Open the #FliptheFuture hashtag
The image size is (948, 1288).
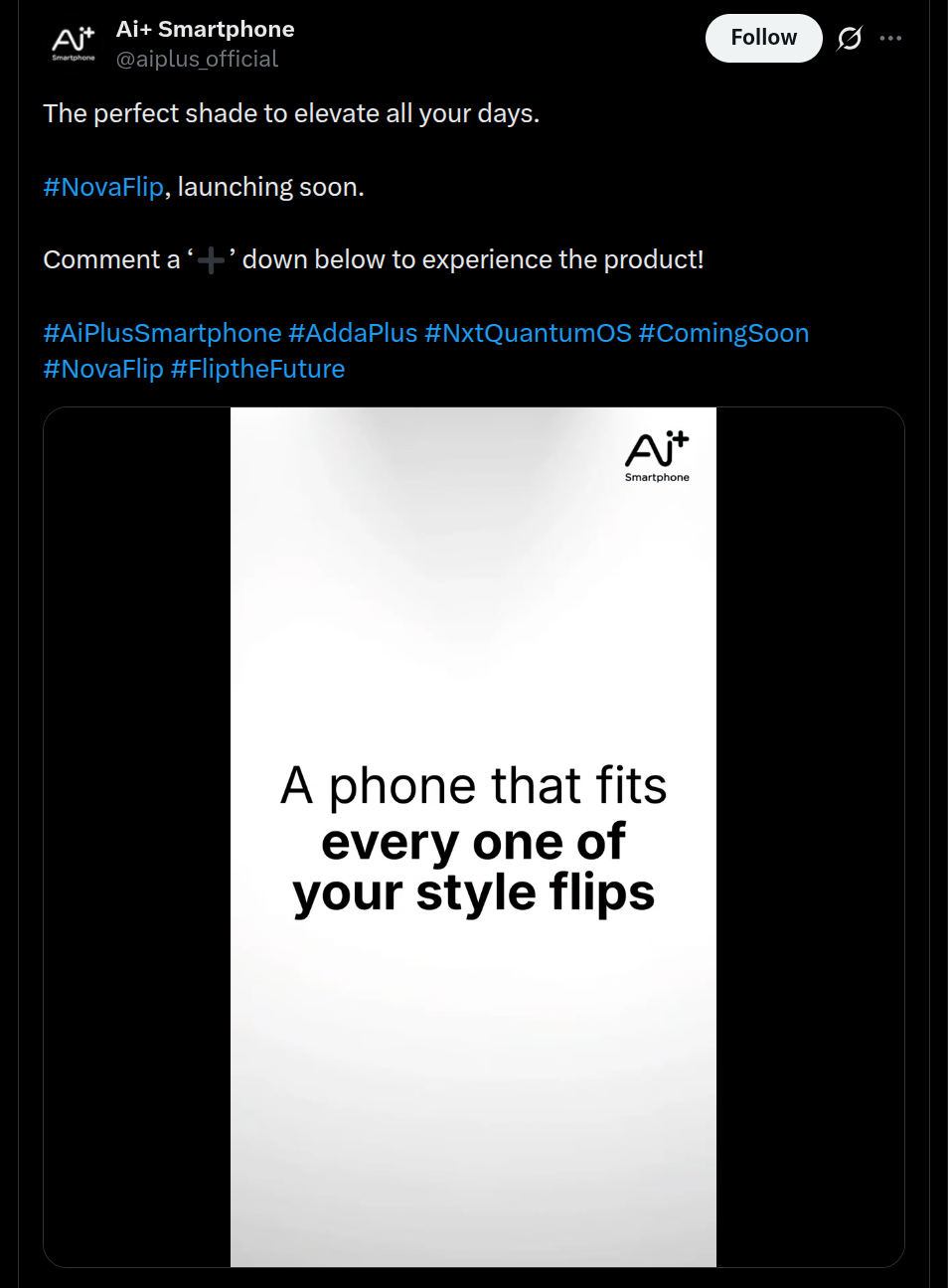[257, 369]
